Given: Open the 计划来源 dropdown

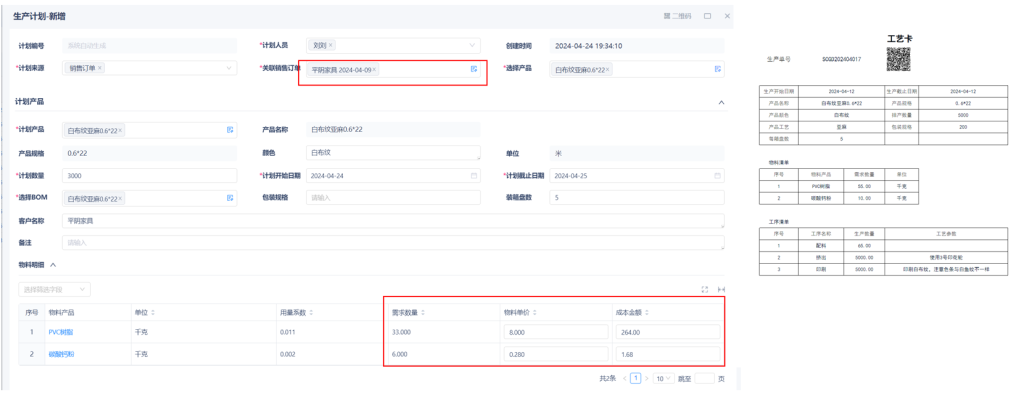Looking at the screenshot, I should (x=229, y=69).
